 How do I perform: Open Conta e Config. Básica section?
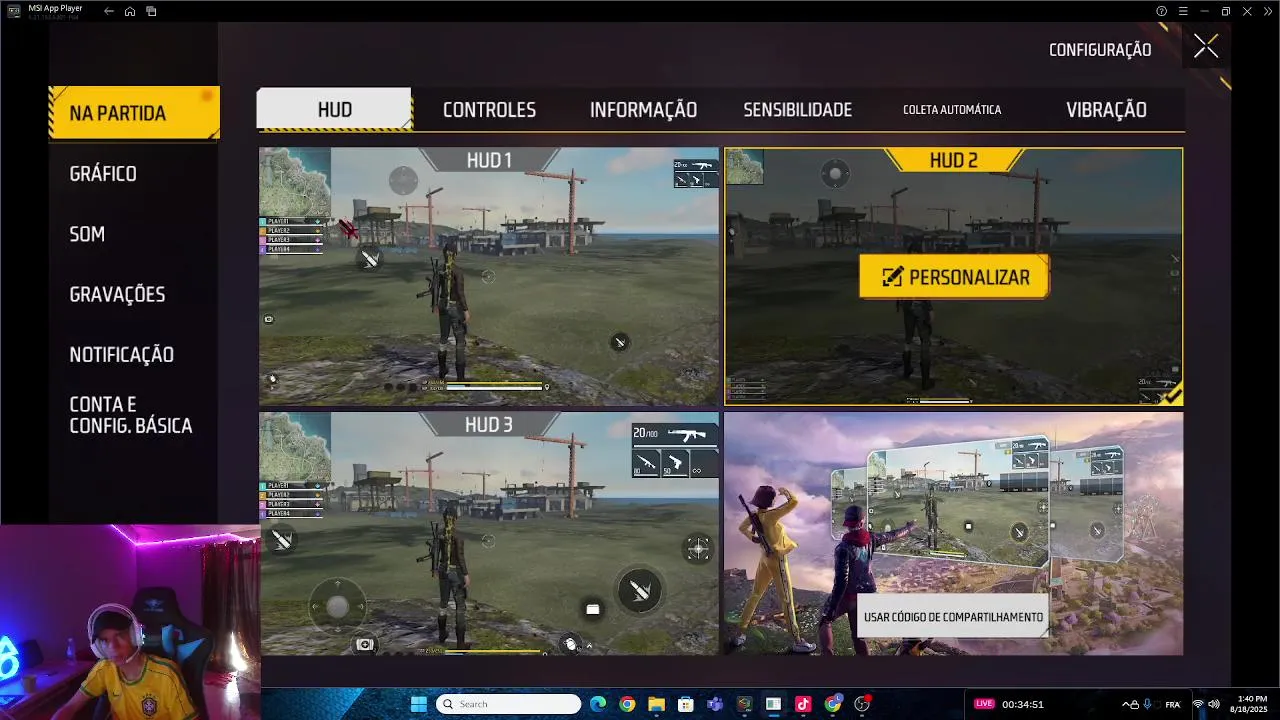130,415
